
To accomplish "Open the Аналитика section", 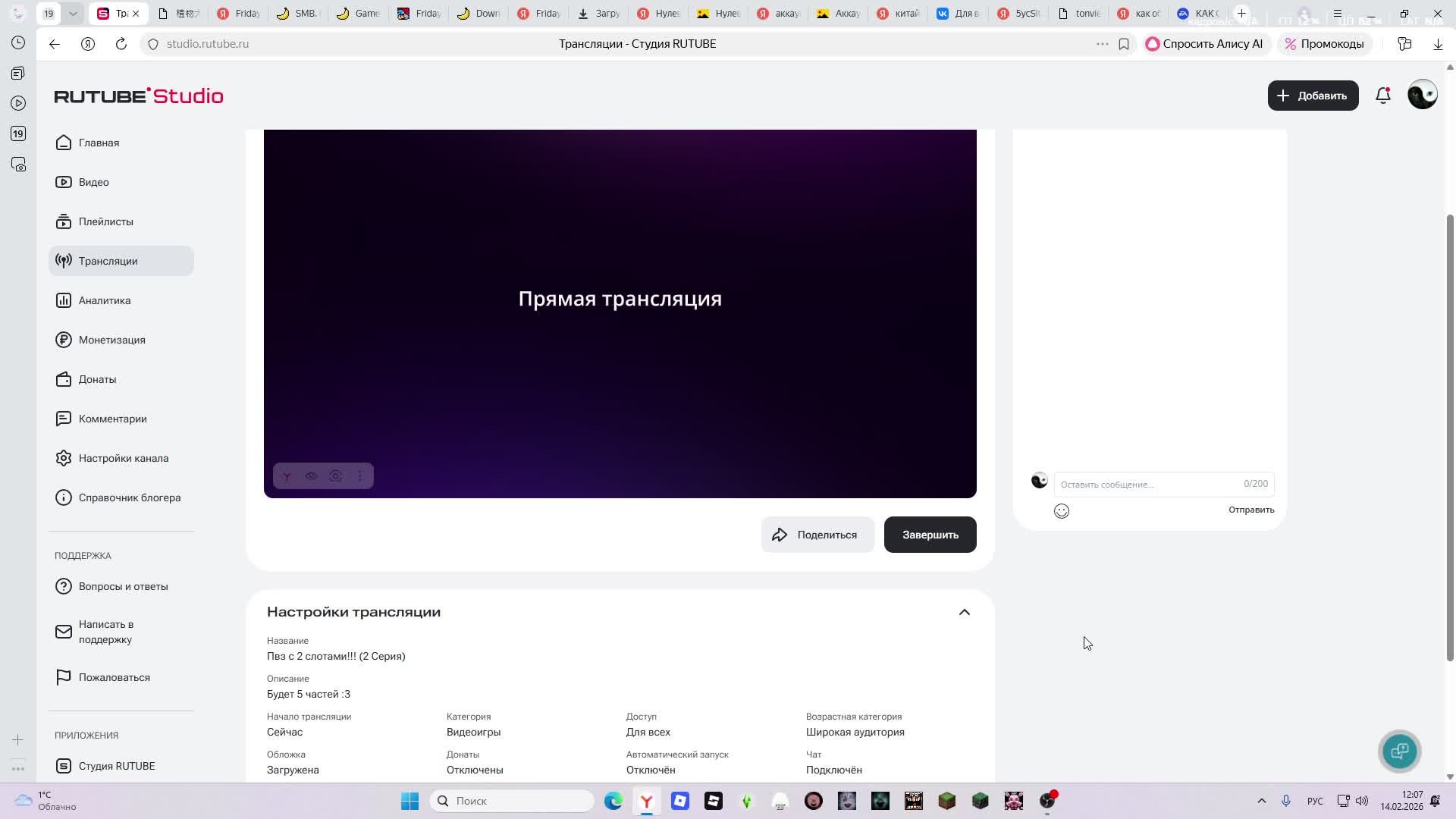I will coord(105,300).
